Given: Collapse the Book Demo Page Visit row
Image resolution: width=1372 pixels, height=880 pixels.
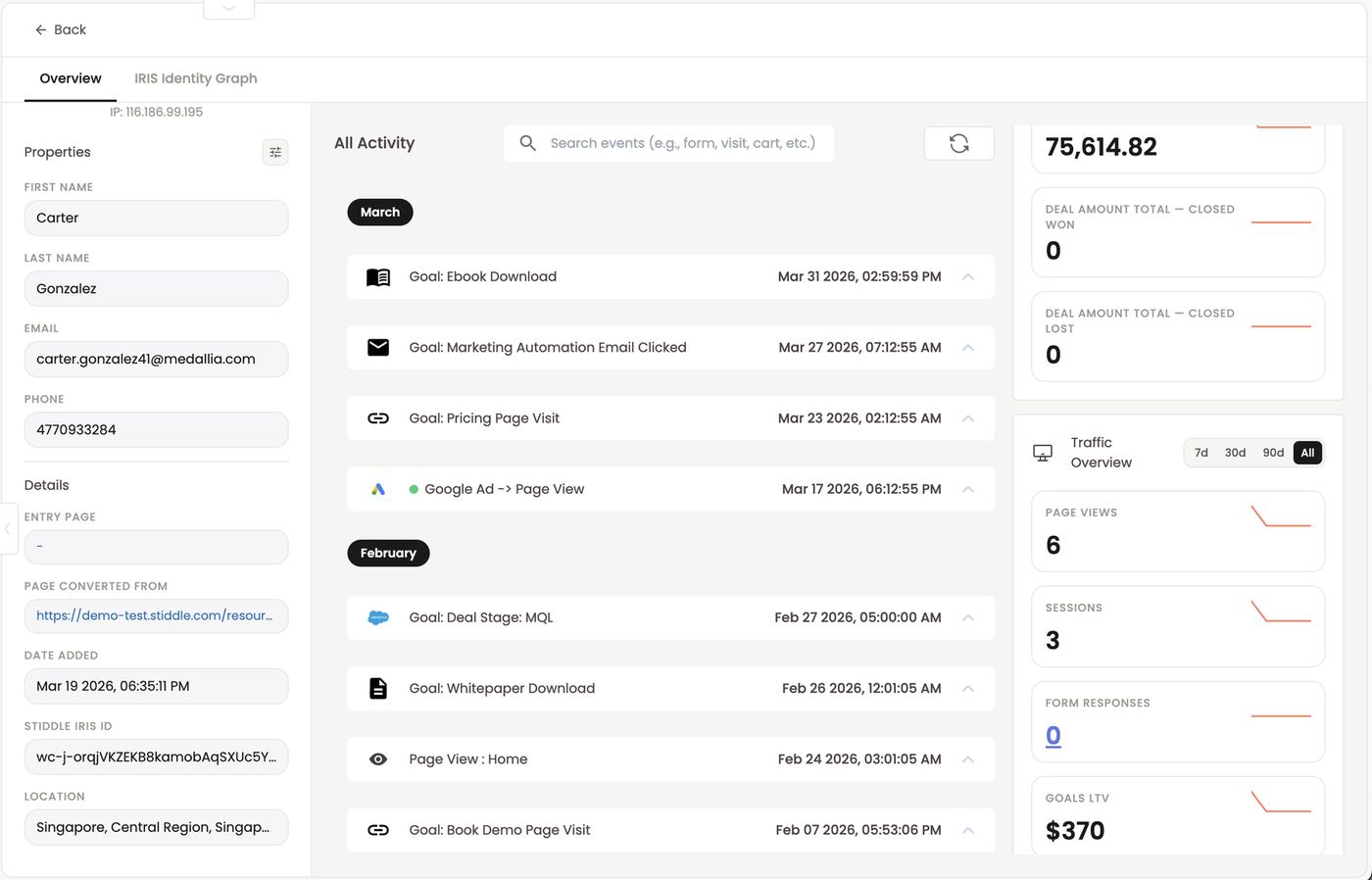Looking at the screenshot, I should 968,830.
